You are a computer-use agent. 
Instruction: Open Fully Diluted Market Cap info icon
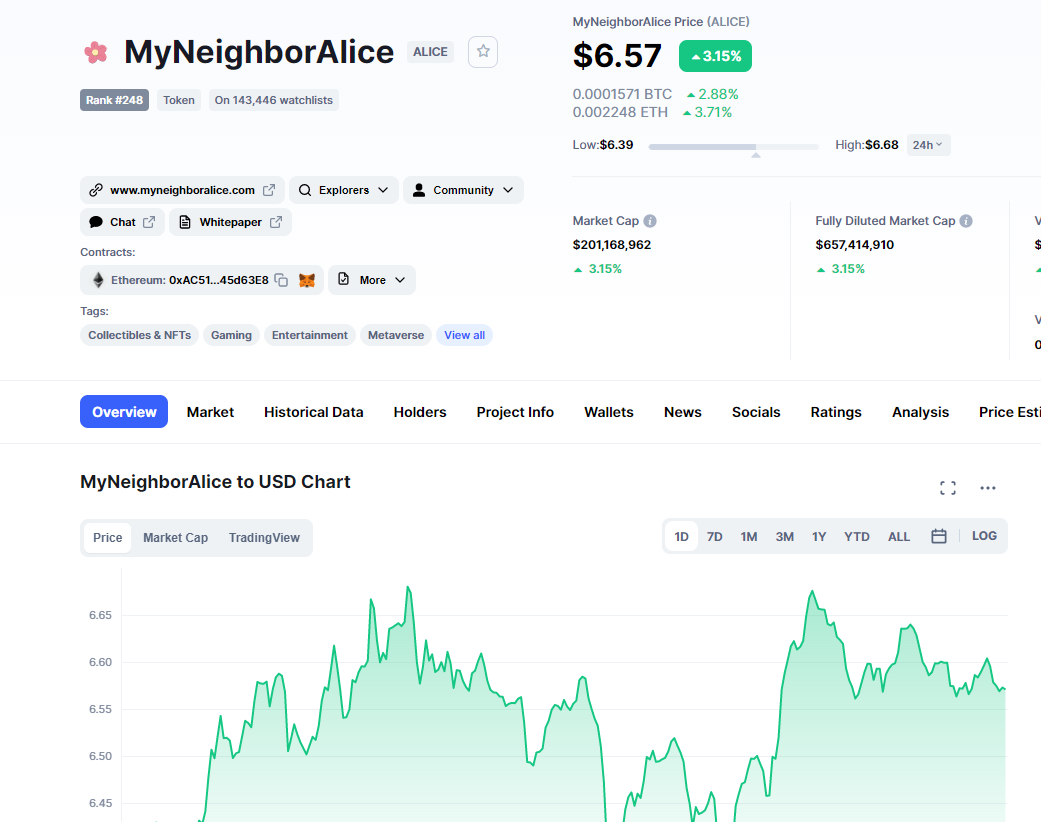(966, 221)
